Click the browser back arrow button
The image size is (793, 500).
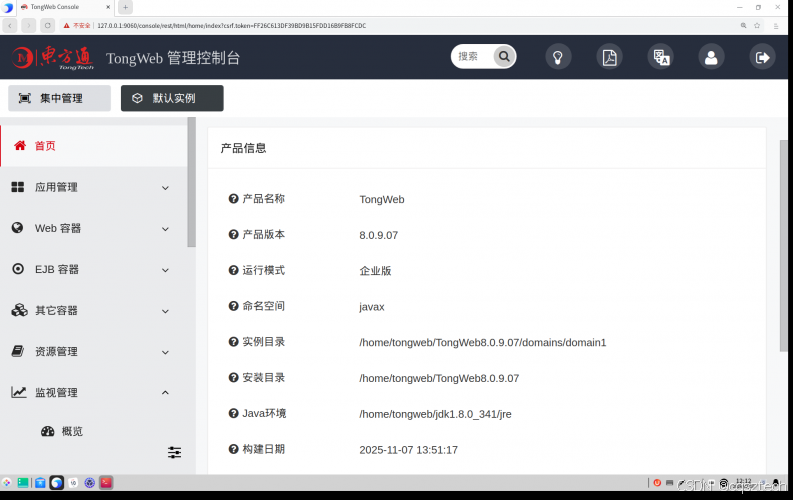tap(10, 25)
